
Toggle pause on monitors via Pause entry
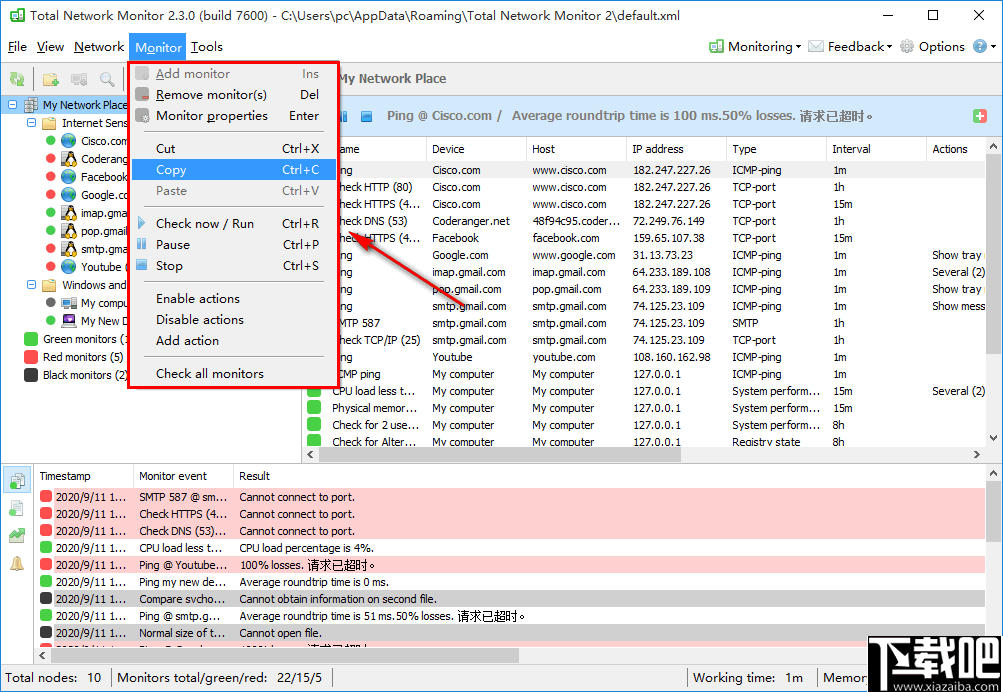172,244
